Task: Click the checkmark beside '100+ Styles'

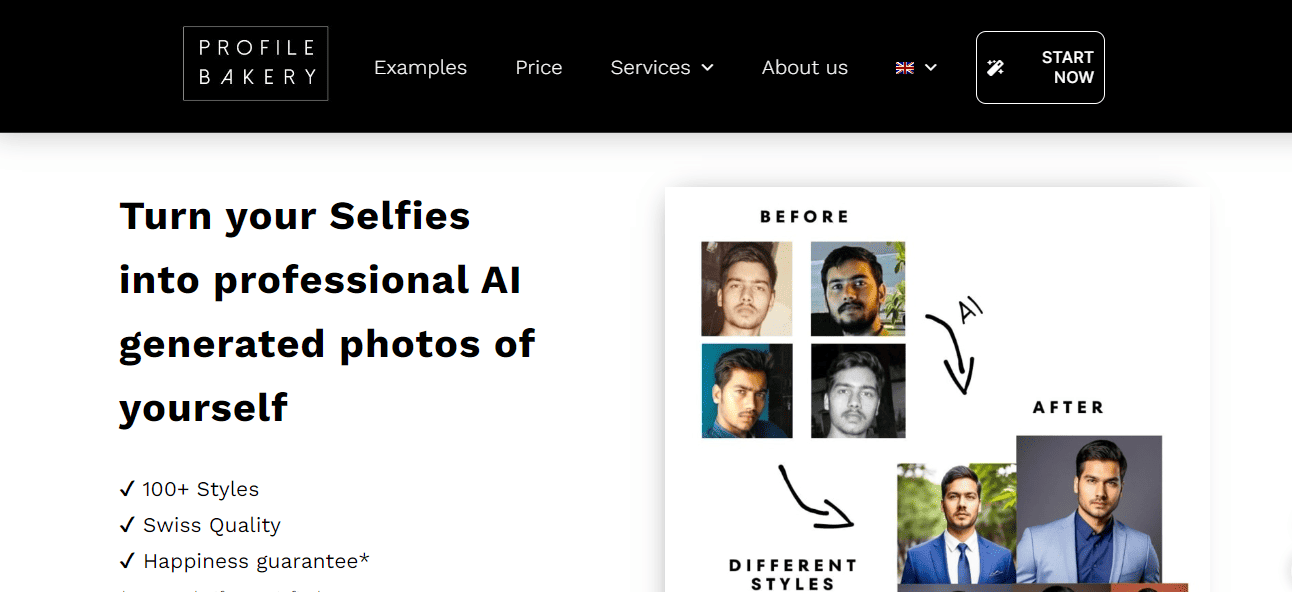Action: coord(127,489)
